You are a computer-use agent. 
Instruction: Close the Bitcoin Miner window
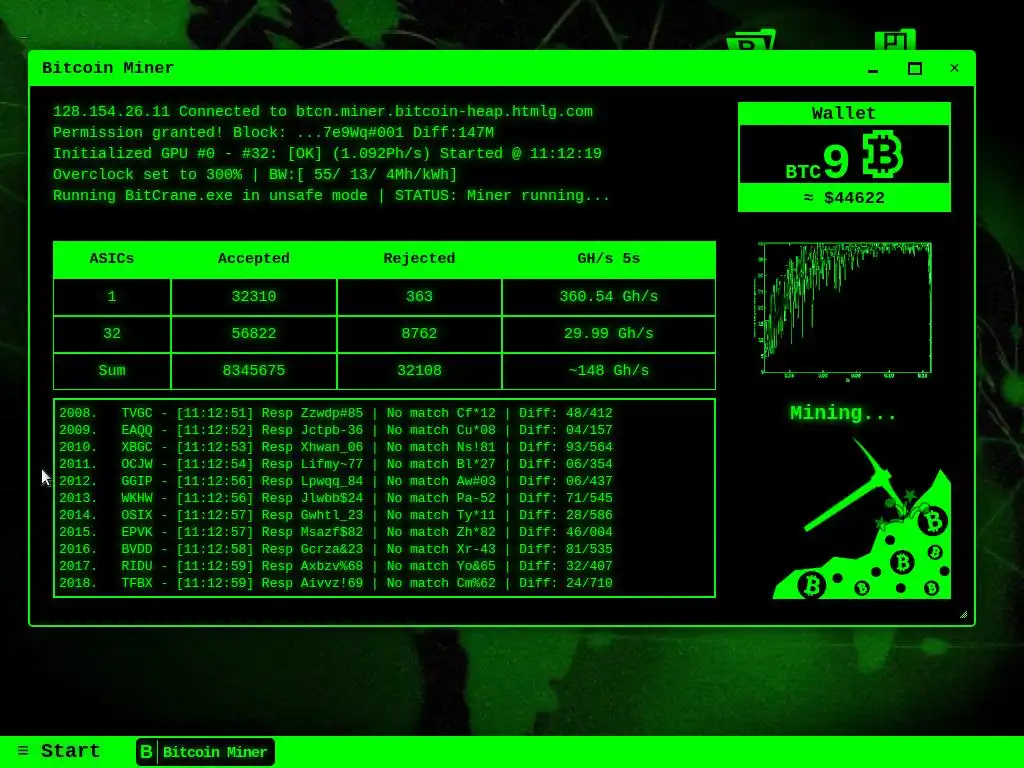954,68
